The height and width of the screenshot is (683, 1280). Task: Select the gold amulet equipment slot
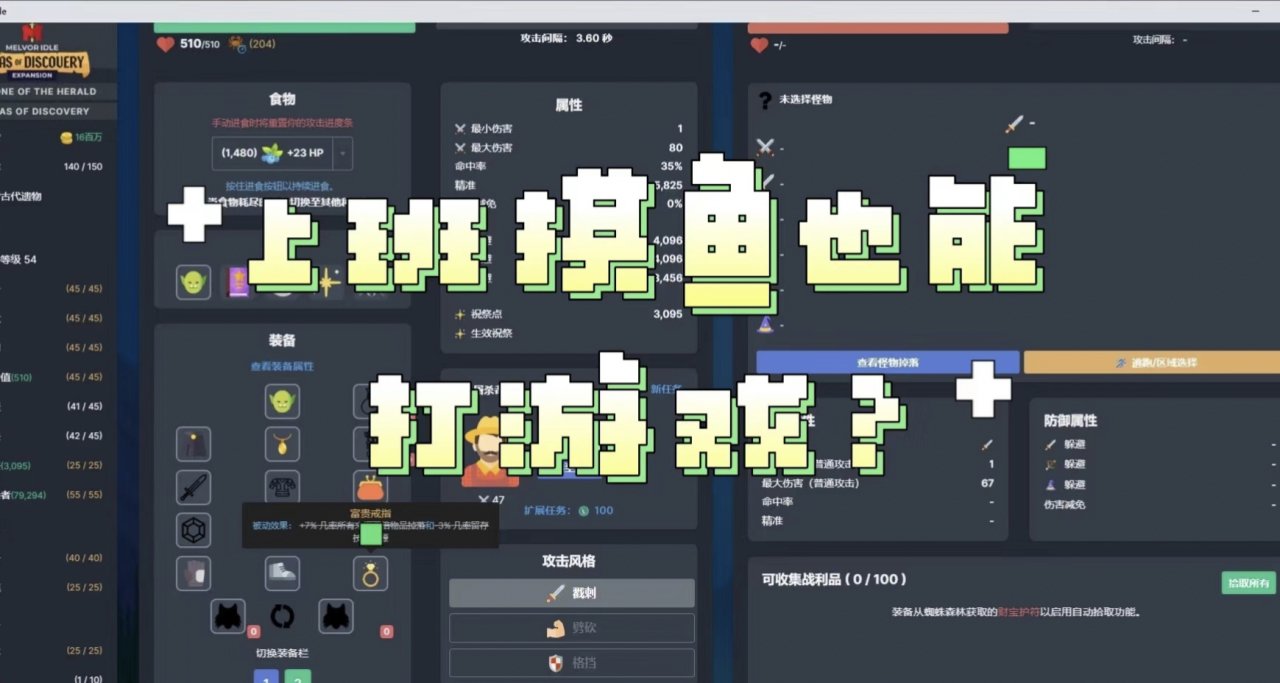tap(282, 444)
